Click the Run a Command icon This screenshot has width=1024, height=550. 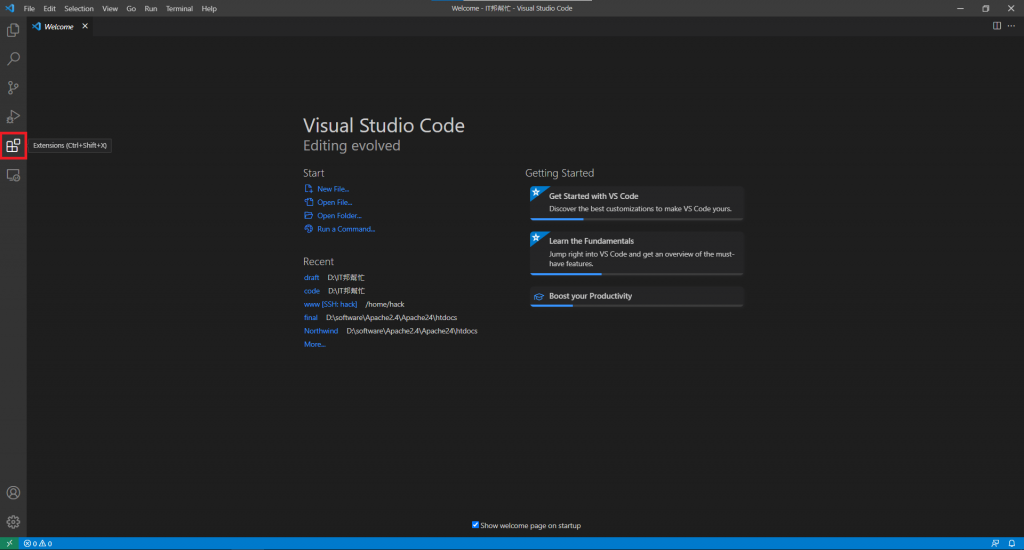click(308, 229)
